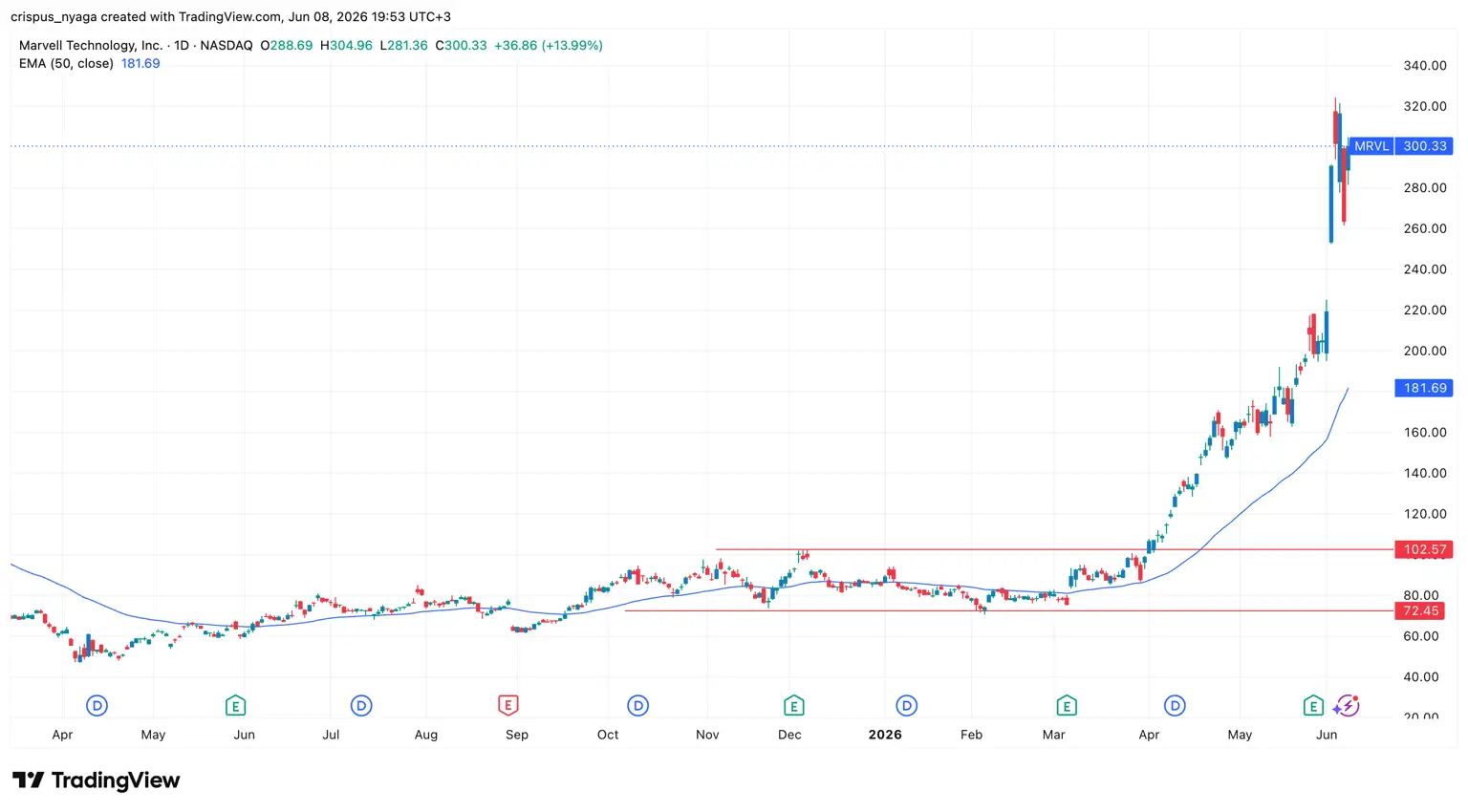This screenshot has width=1468, height=812.
Task: Select the "140.00" price axis label
Action: 1425,473
